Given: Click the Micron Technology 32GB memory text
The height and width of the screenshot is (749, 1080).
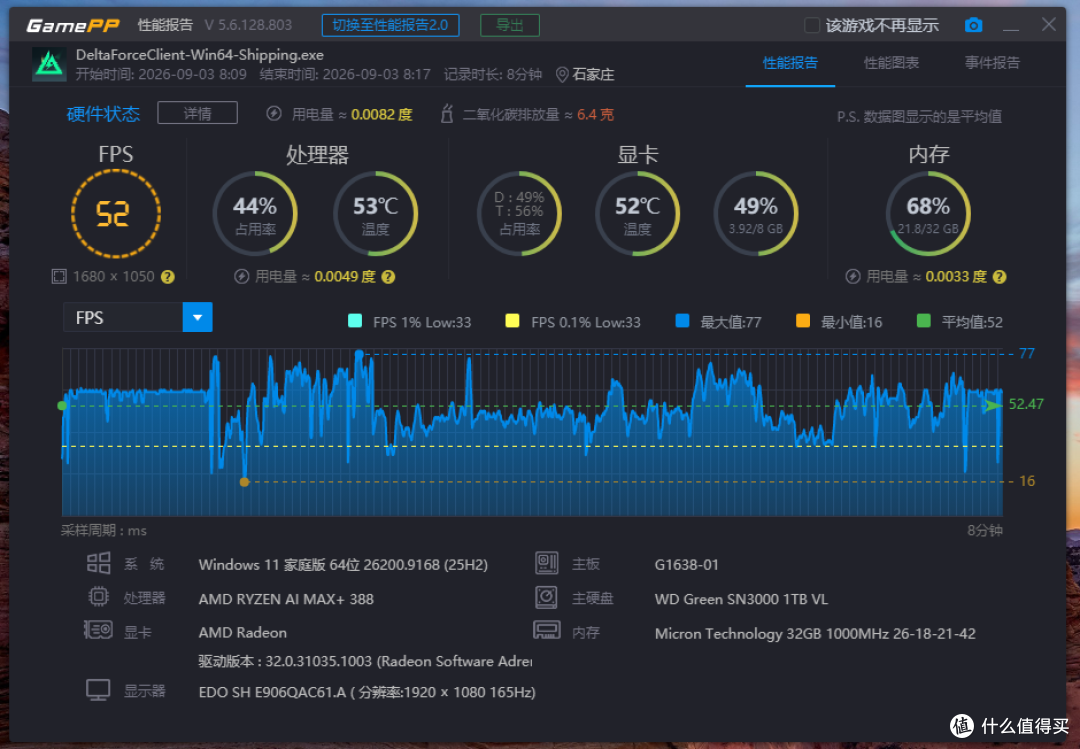Looking at the screenshot, I should click(815, 633).
